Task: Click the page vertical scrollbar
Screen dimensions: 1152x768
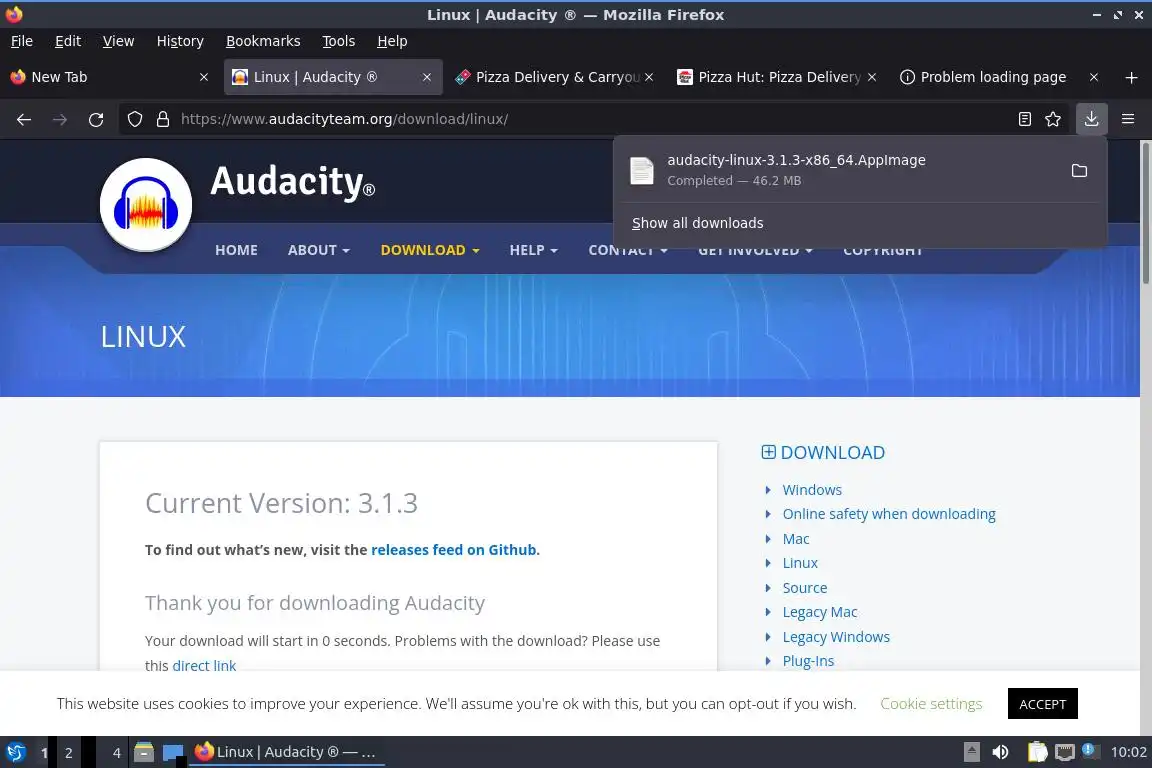Action: tap(1145, 213)
